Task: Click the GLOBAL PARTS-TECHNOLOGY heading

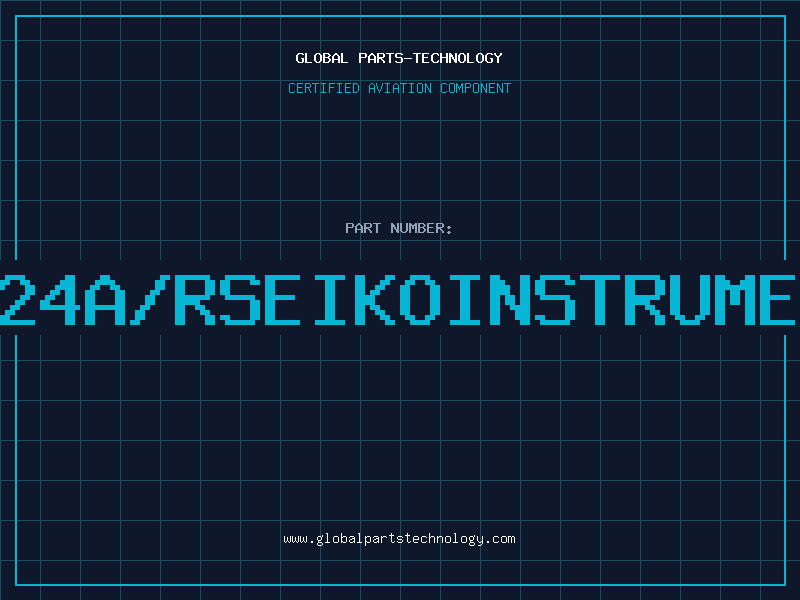Action: [x=399, y=58]
